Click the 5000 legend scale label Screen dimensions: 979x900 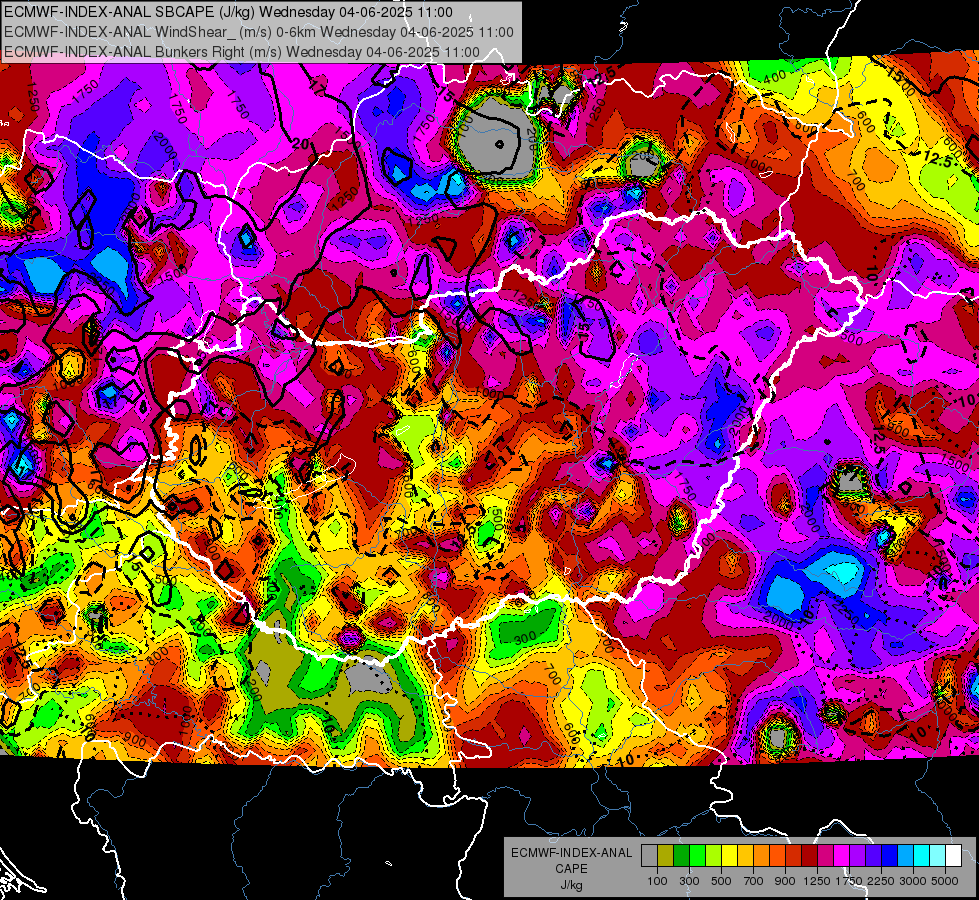pyautogui.click(x=945, y=881)
